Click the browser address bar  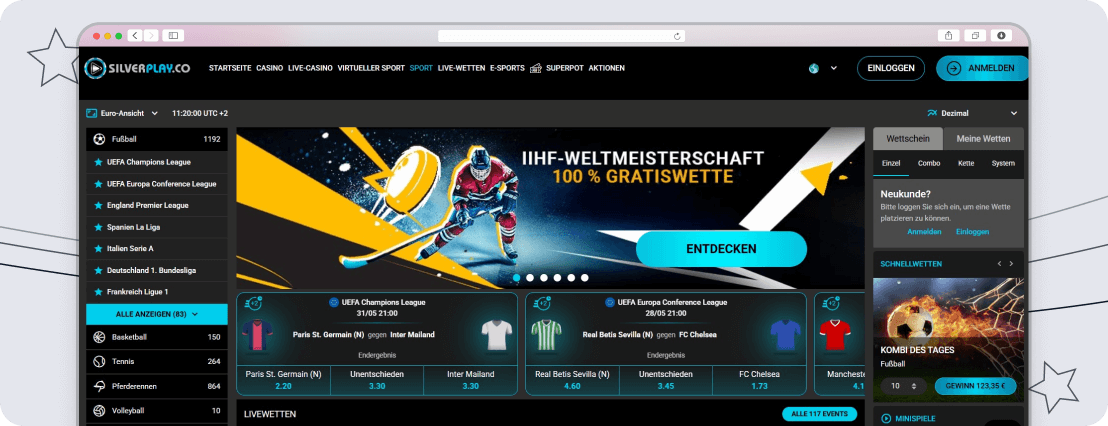(x=562, y=36)
